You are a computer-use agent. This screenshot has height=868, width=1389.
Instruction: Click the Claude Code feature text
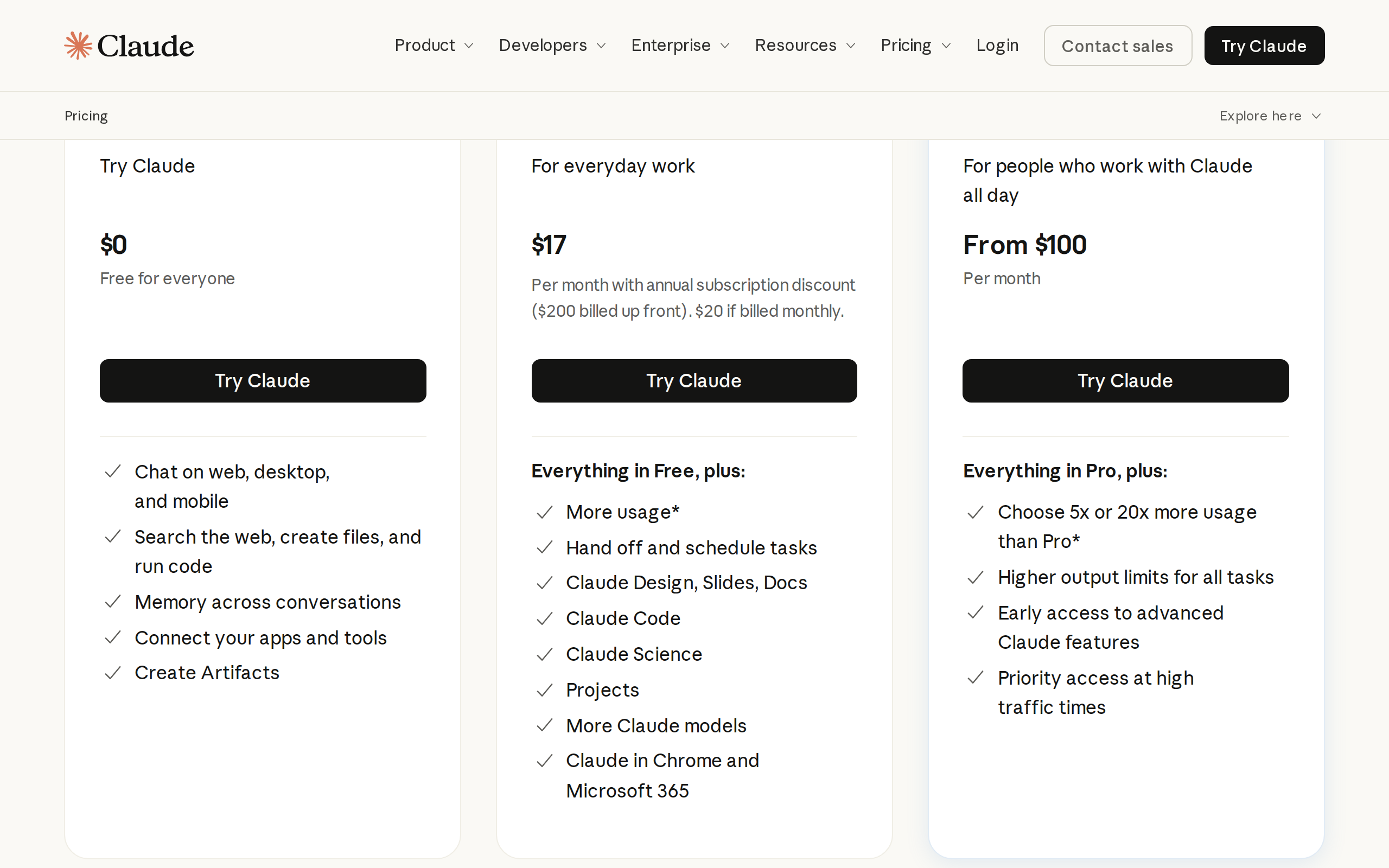click(x=623, y=618)
